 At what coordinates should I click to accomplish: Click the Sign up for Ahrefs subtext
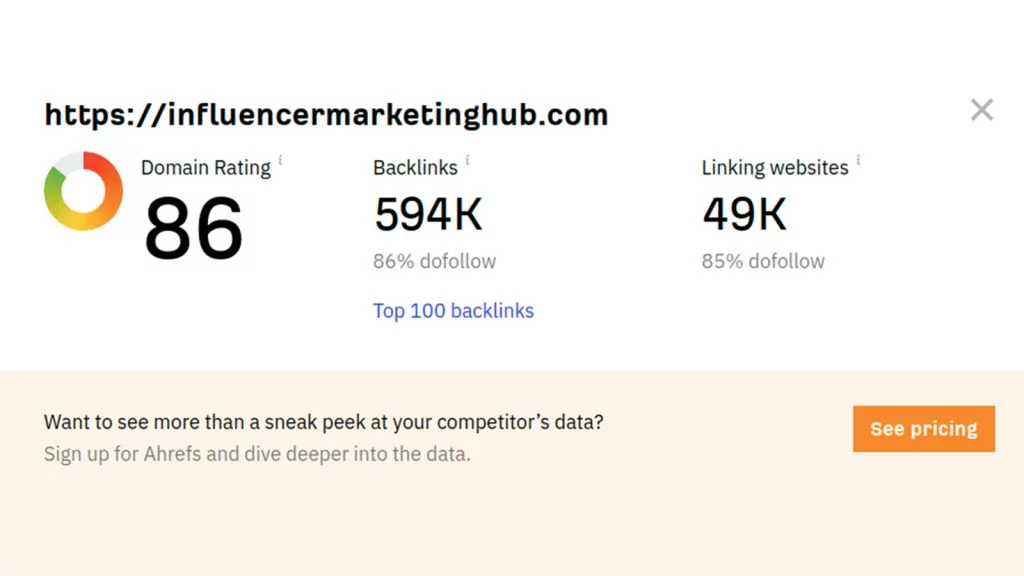click(257, 454)
